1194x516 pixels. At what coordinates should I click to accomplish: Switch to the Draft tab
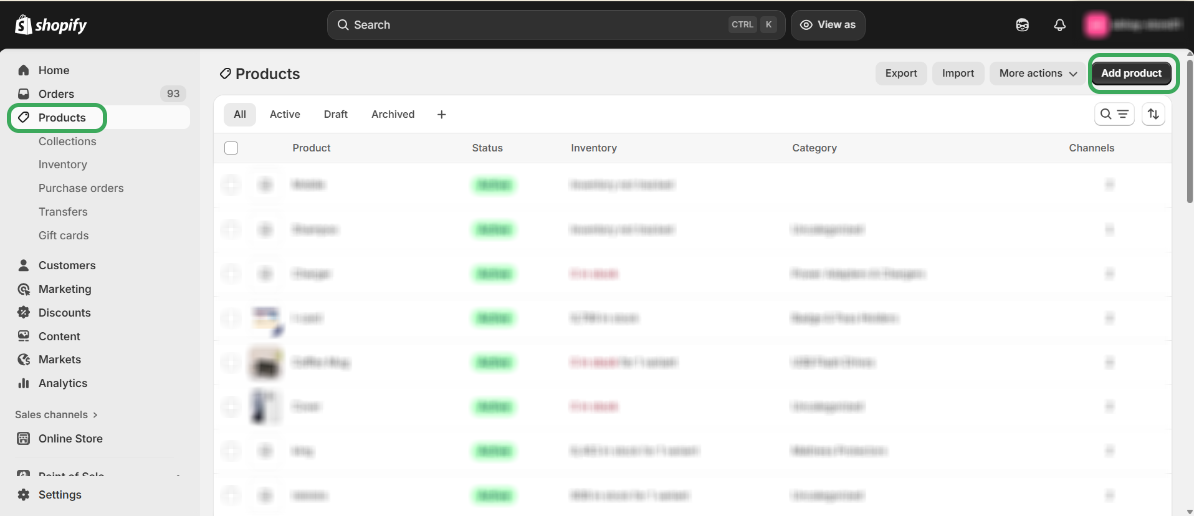(x=336, y=114)
